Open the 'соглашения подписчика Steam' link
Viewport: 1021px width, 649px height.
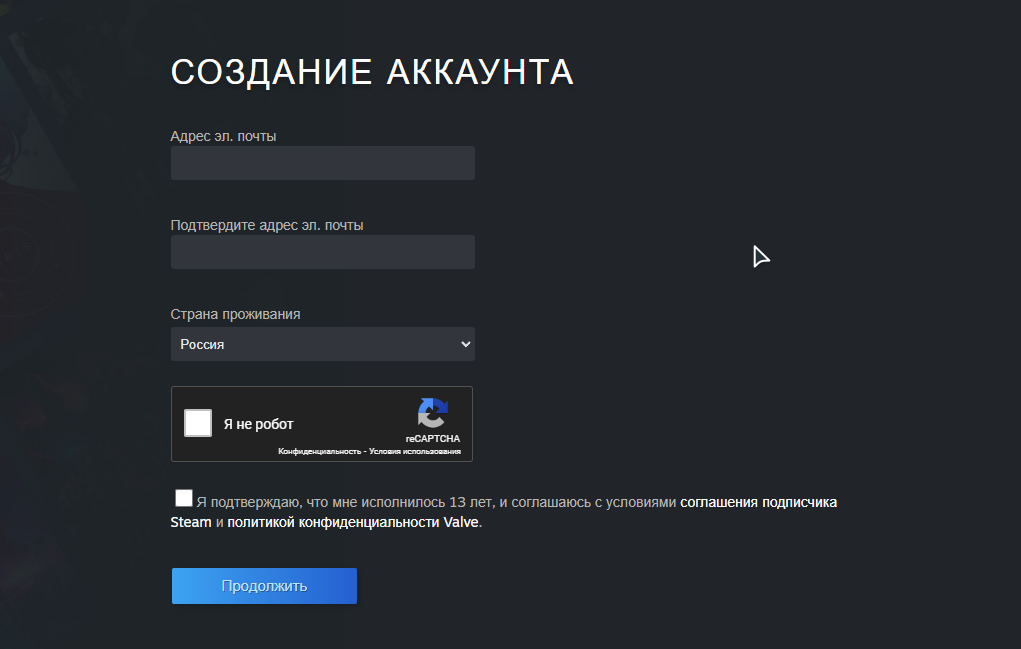pyautogui.click(x=759, y=503)
